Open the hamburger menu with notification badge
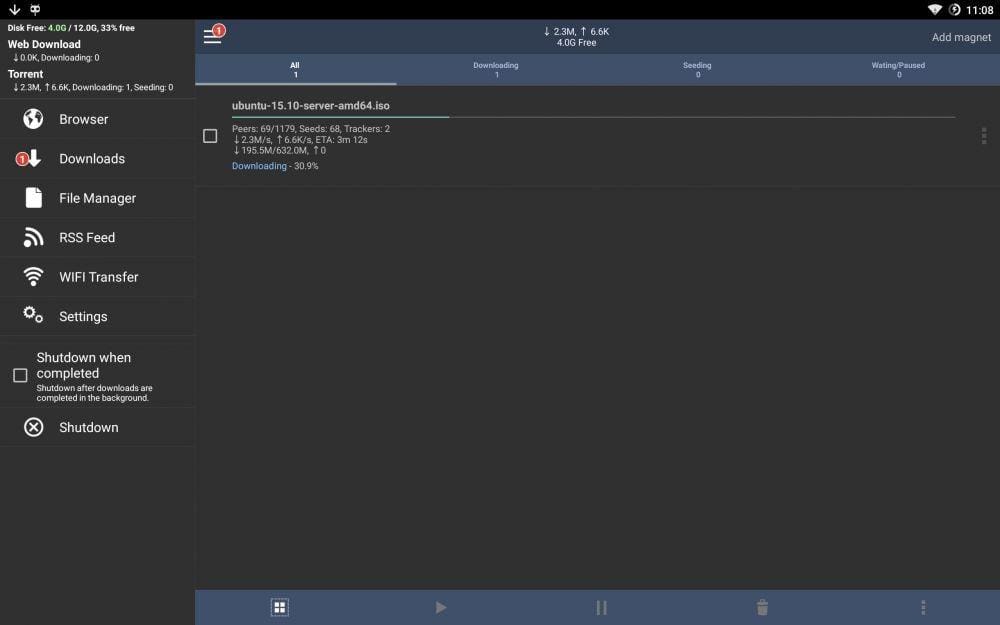 [x=213, y=37]
